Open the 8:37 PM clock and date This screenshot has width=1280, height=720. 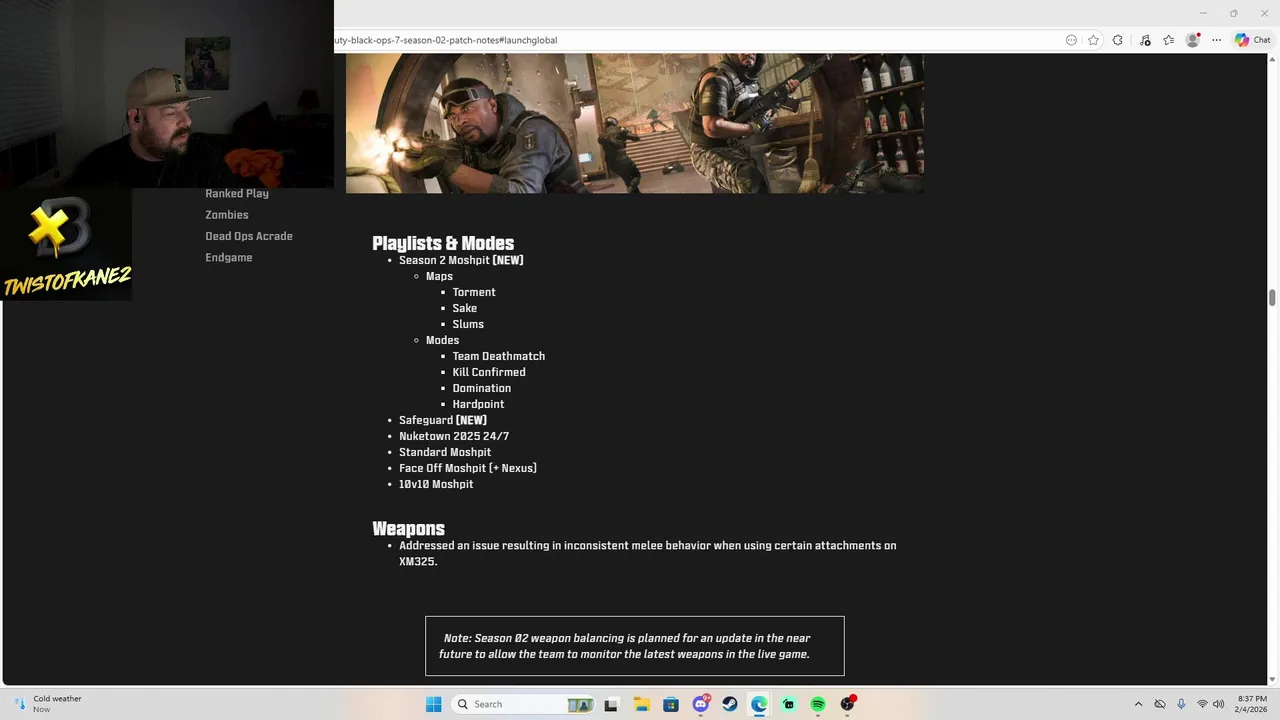(x=1252, y=704)
